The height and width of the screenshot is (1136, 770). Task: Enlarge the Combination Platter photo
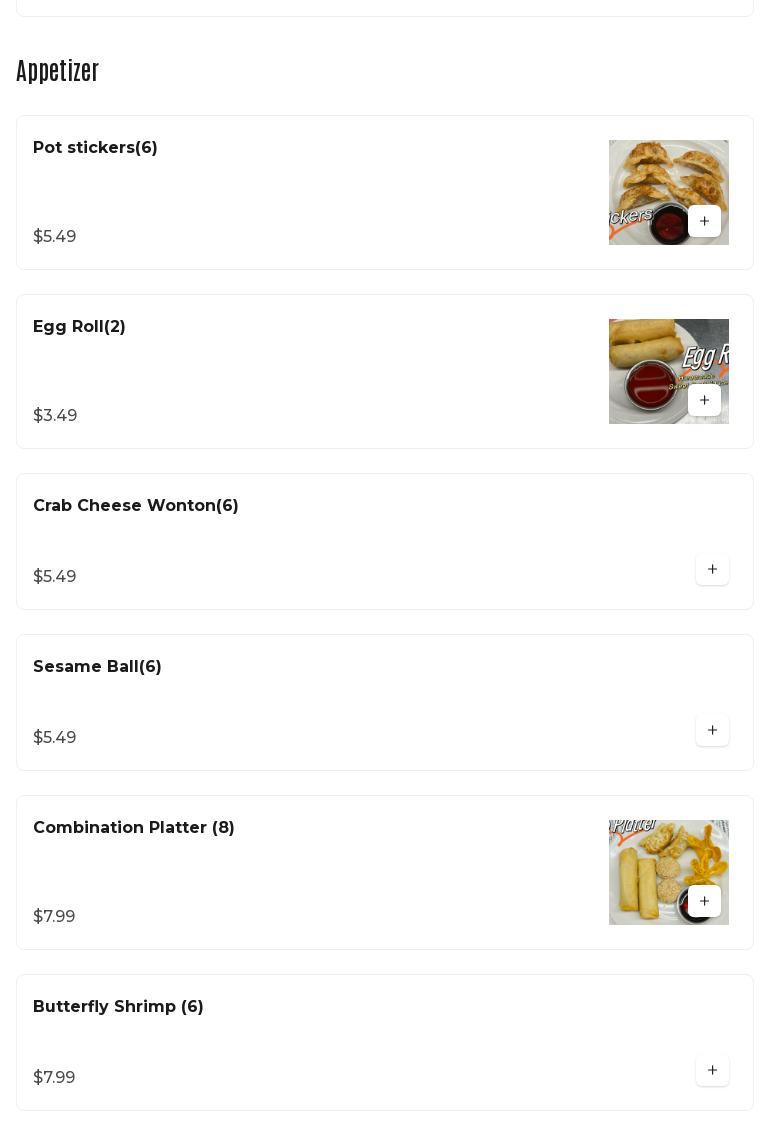(x=648, y=860)
